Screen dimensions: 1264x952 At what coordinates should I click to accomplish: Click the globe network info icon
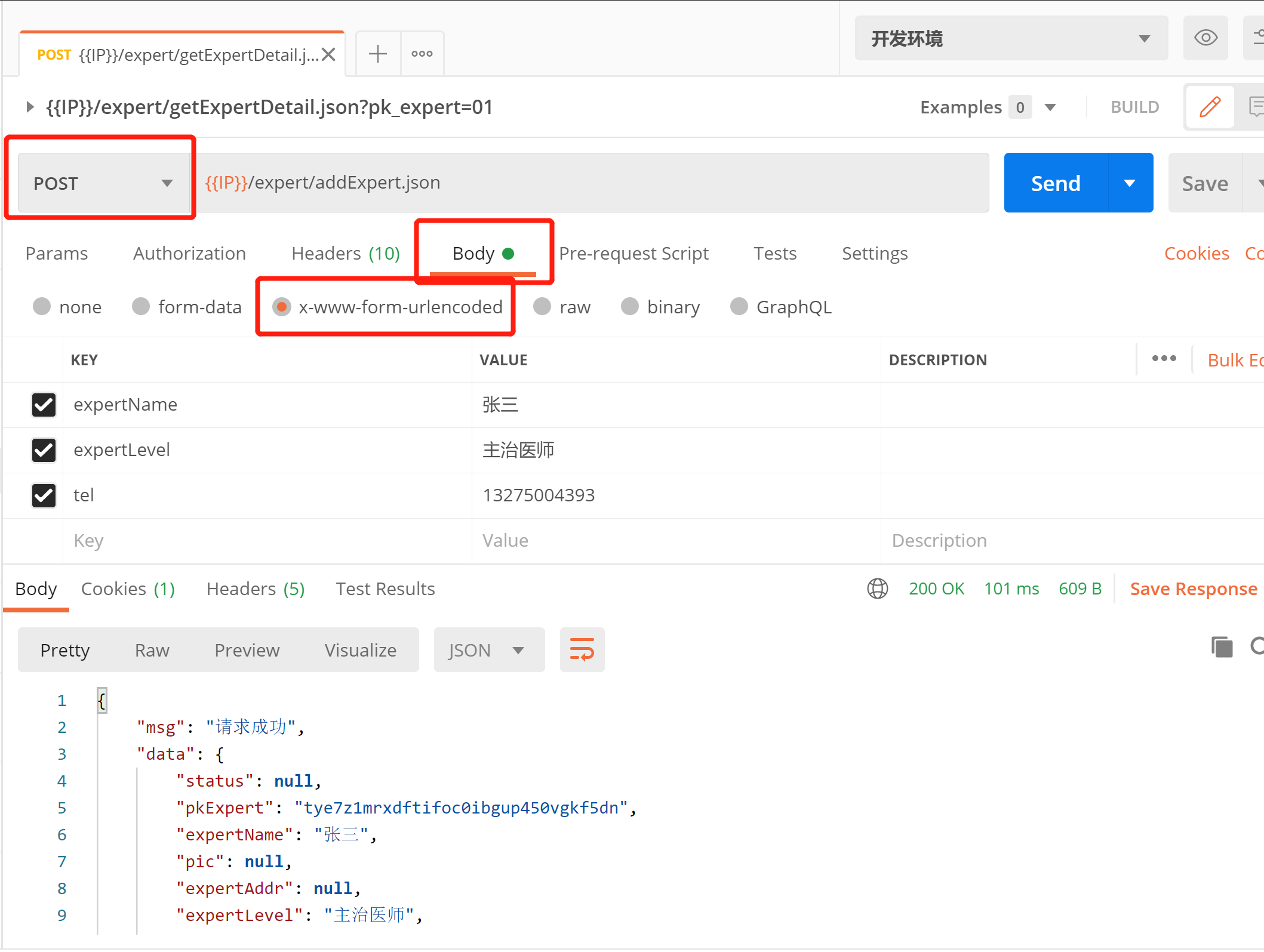tap(877, 589)
